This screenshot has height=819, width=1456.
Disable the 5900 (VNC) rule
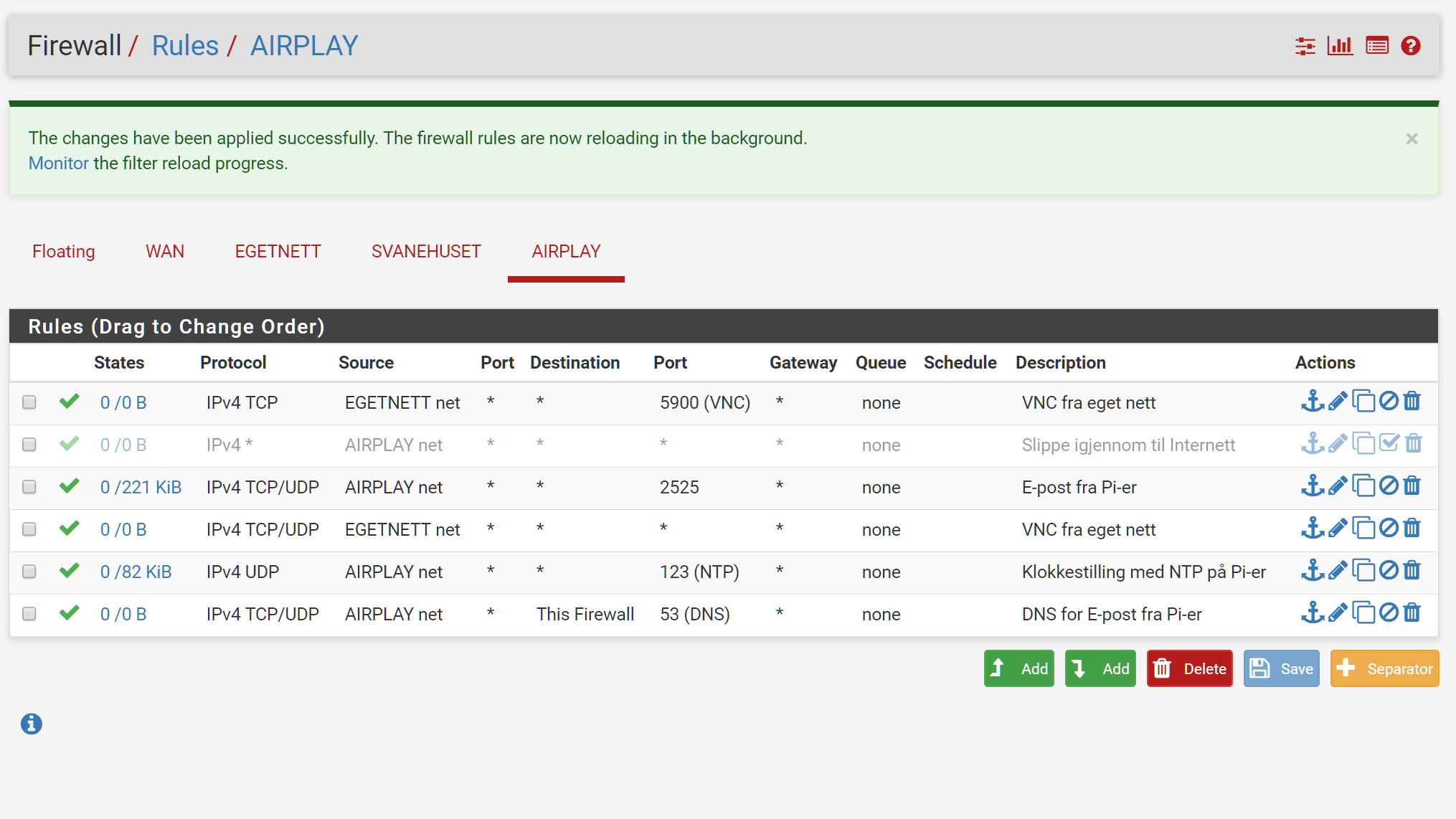[x=1389, y=401]
